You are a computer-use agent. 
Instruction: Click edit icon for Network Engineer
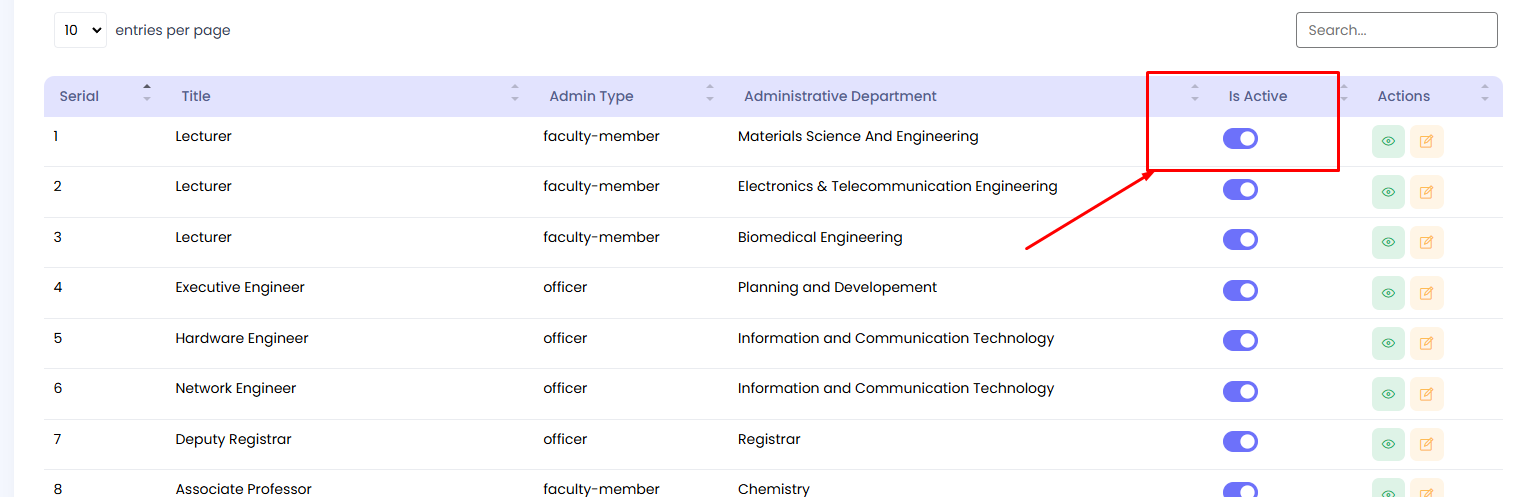click(1426, 394)
